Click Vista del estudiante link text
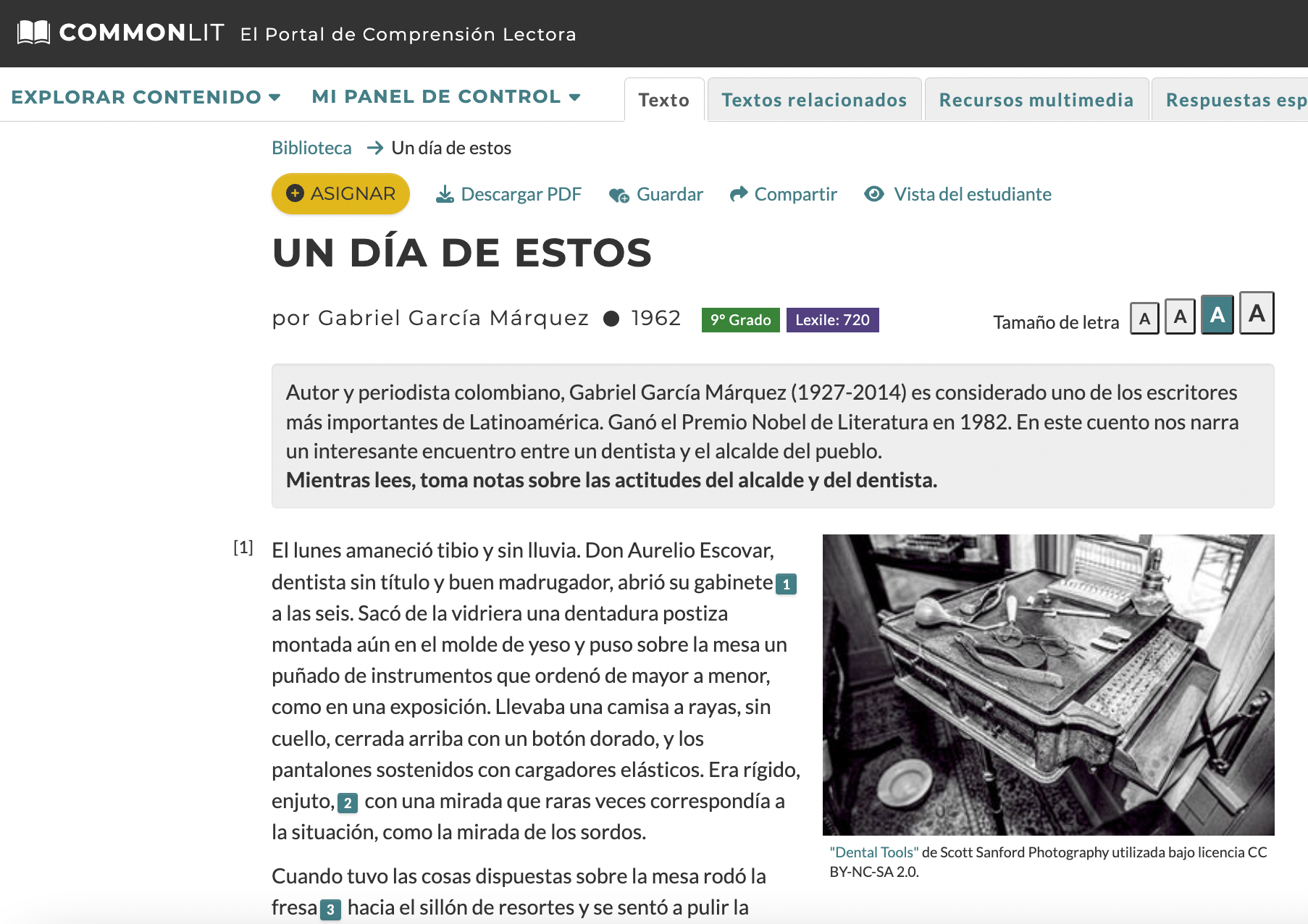 click(973, 194)
